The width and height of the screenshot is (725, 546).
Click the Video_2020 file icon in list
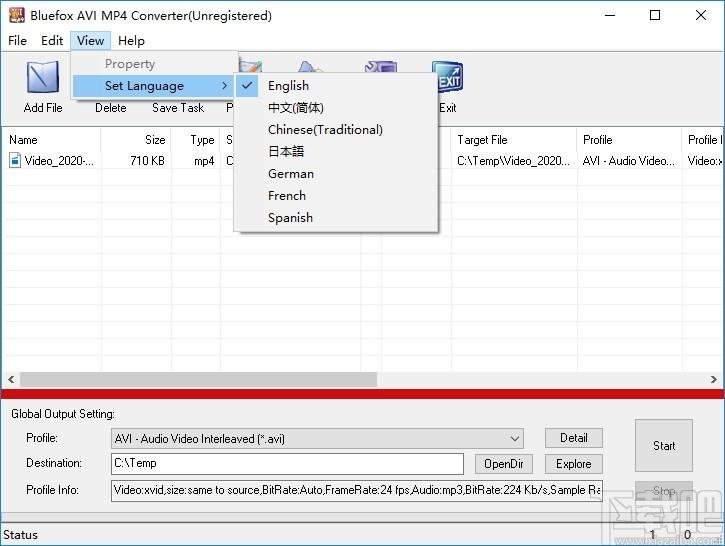(x=15, y=160)
